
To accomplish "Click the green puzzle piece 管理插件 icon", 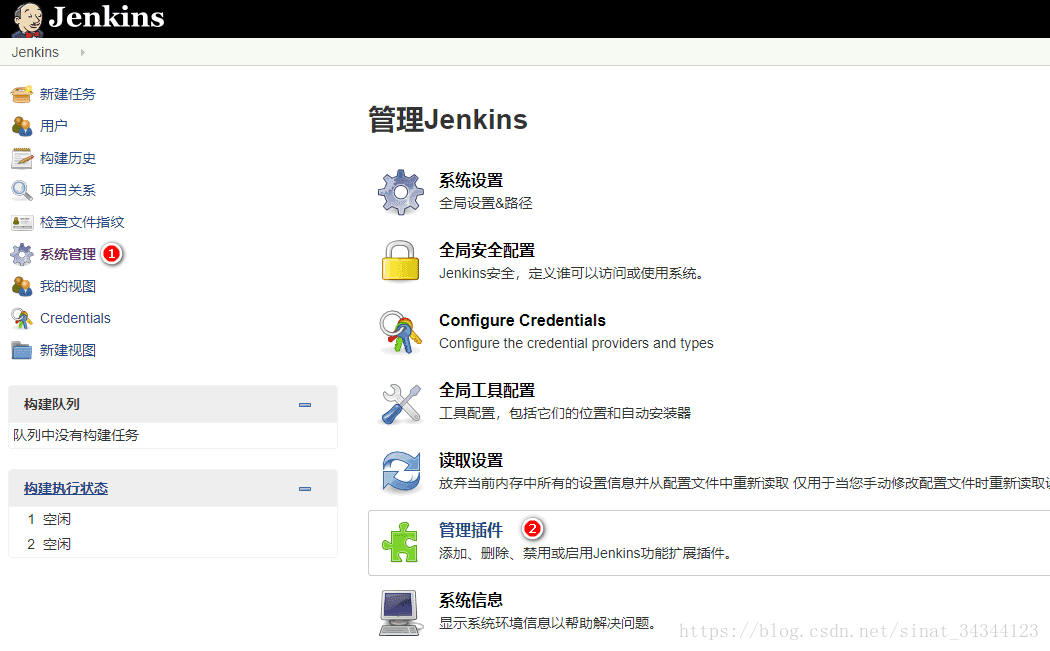I will [400, 542].
